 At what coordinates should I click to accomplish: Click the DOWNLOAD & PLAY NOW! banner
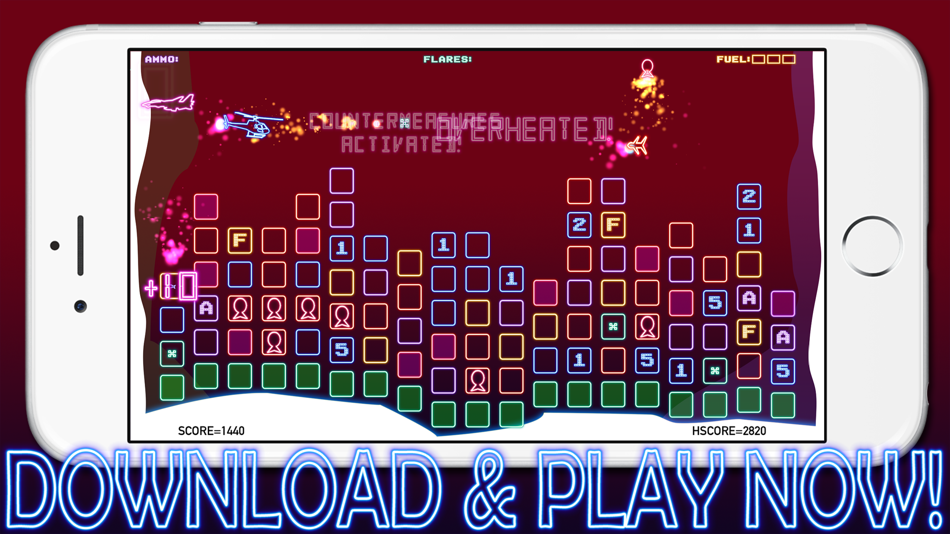point(475,490)
